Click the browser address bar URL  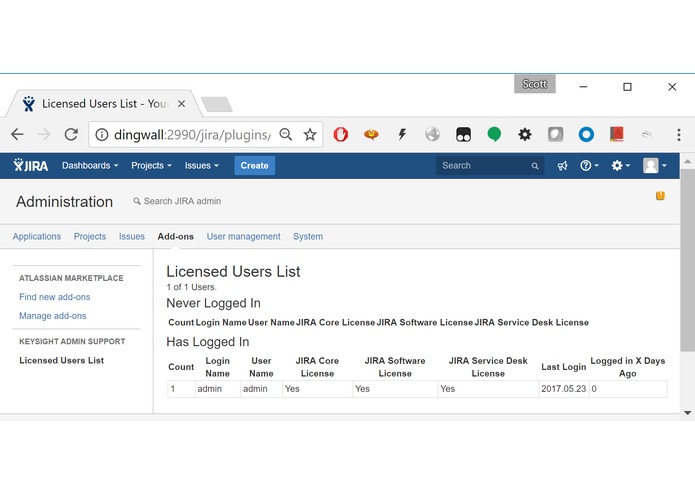coord(192,134)
